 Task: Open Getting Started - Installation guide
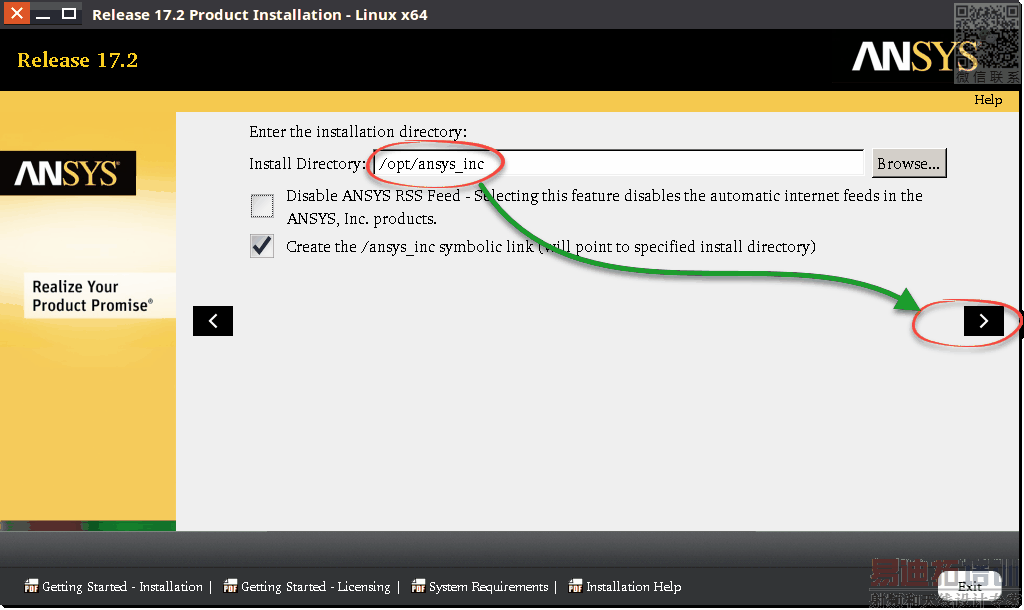pyautogui.click(x=122, y=586)
